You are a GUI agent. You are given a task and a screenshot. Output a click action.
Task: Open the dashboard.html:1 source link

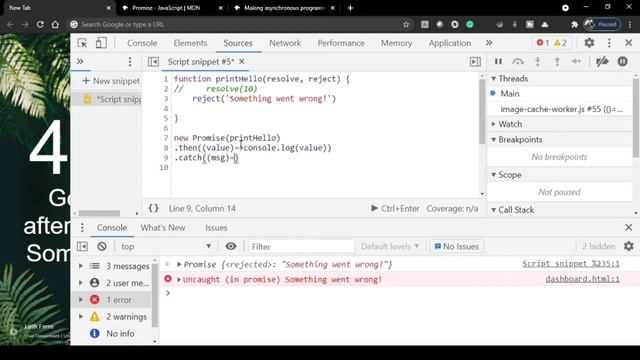click(x=582, y=279)
